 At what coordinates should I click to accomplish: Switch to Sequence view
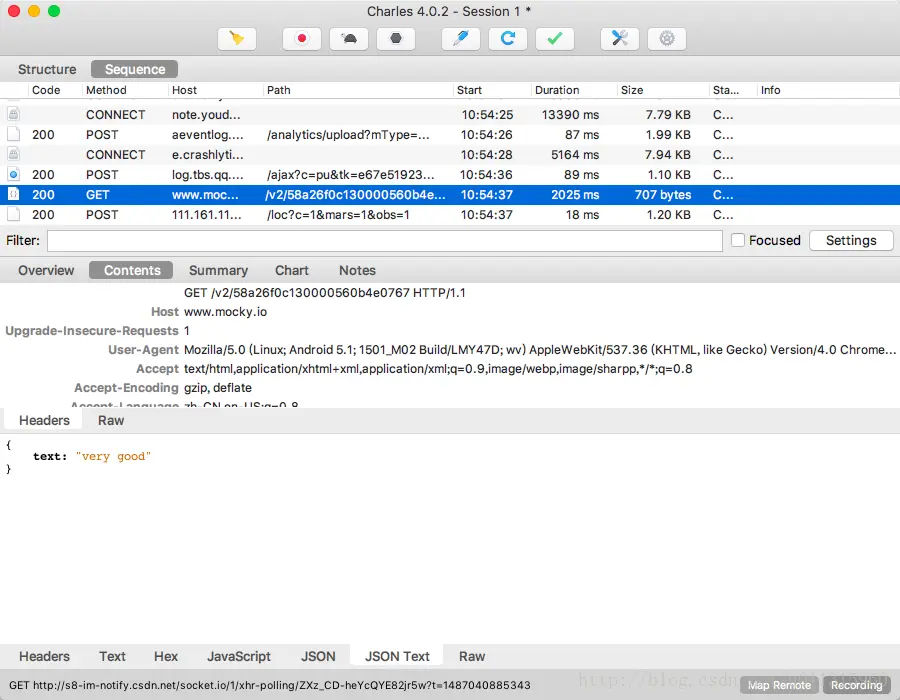pos(135,69)
